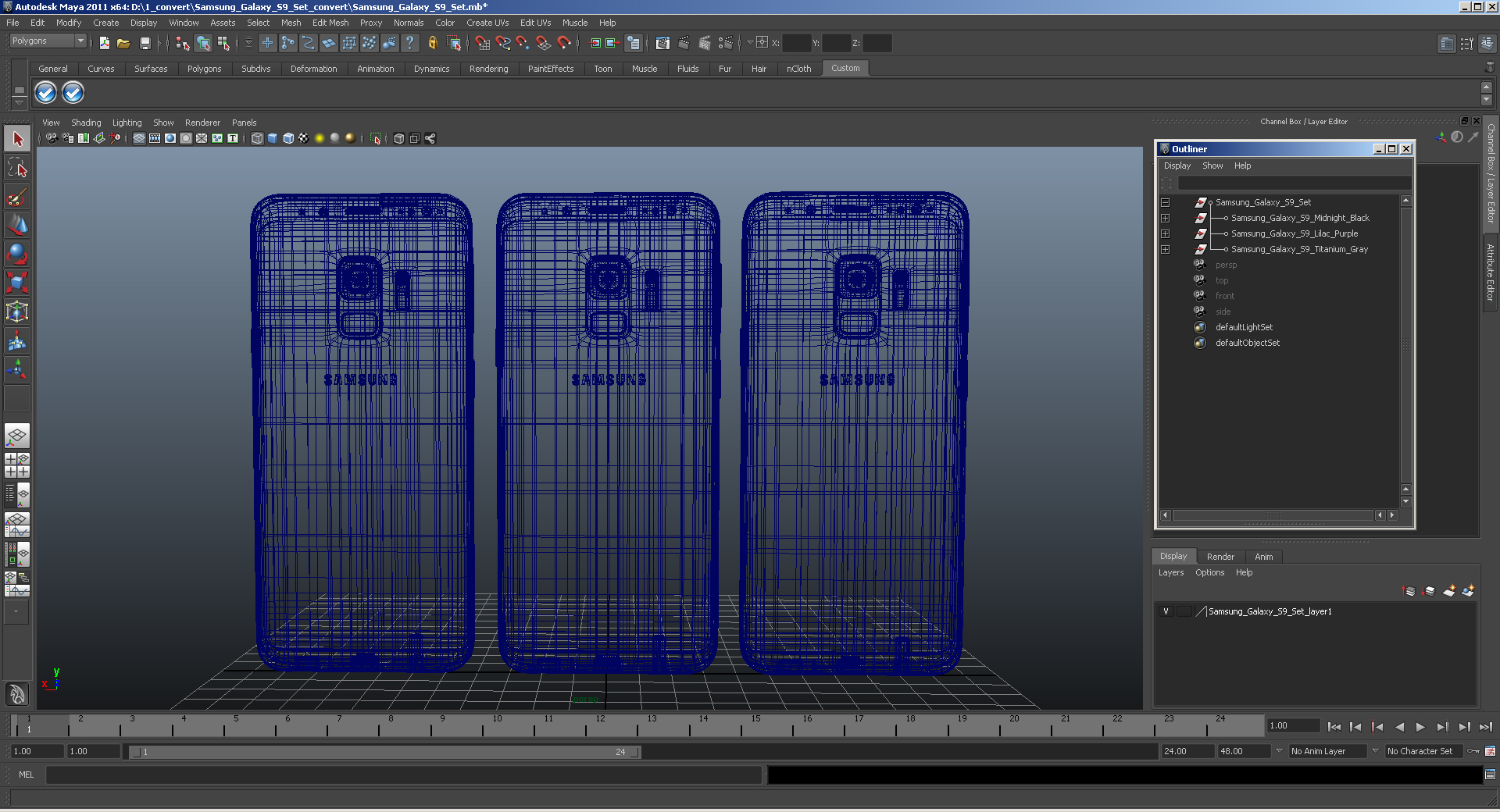Toggle wireframe display in viewport toolbar
Image resolution: width=1500 pixels, height=812 pixels.
click(x=257, y=138)
